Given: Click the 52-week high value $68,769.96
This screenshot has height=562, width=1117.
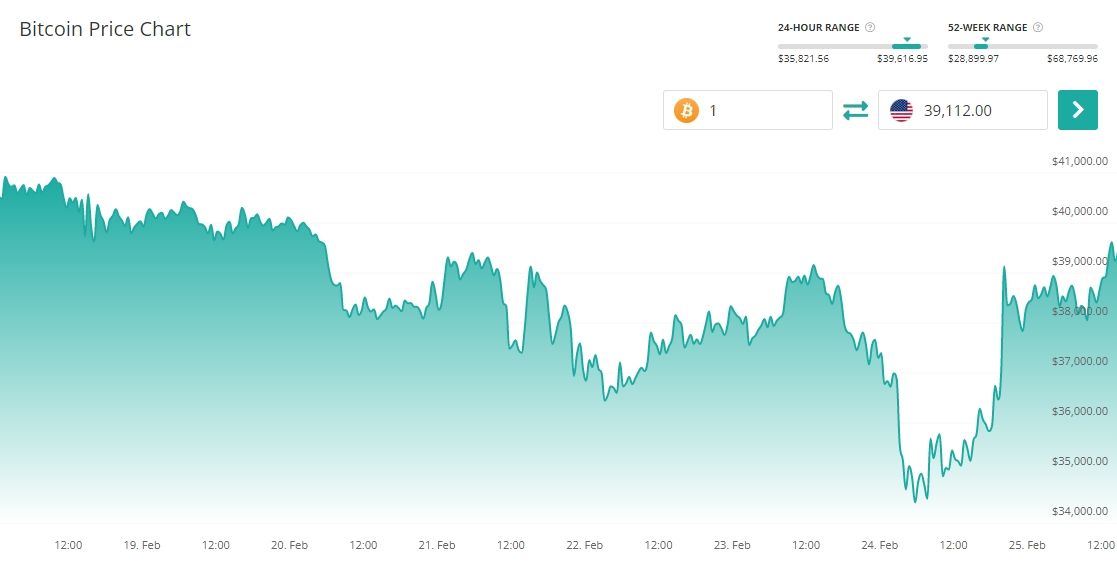Looking at the screenshot, I should (x=1072, y=59).
